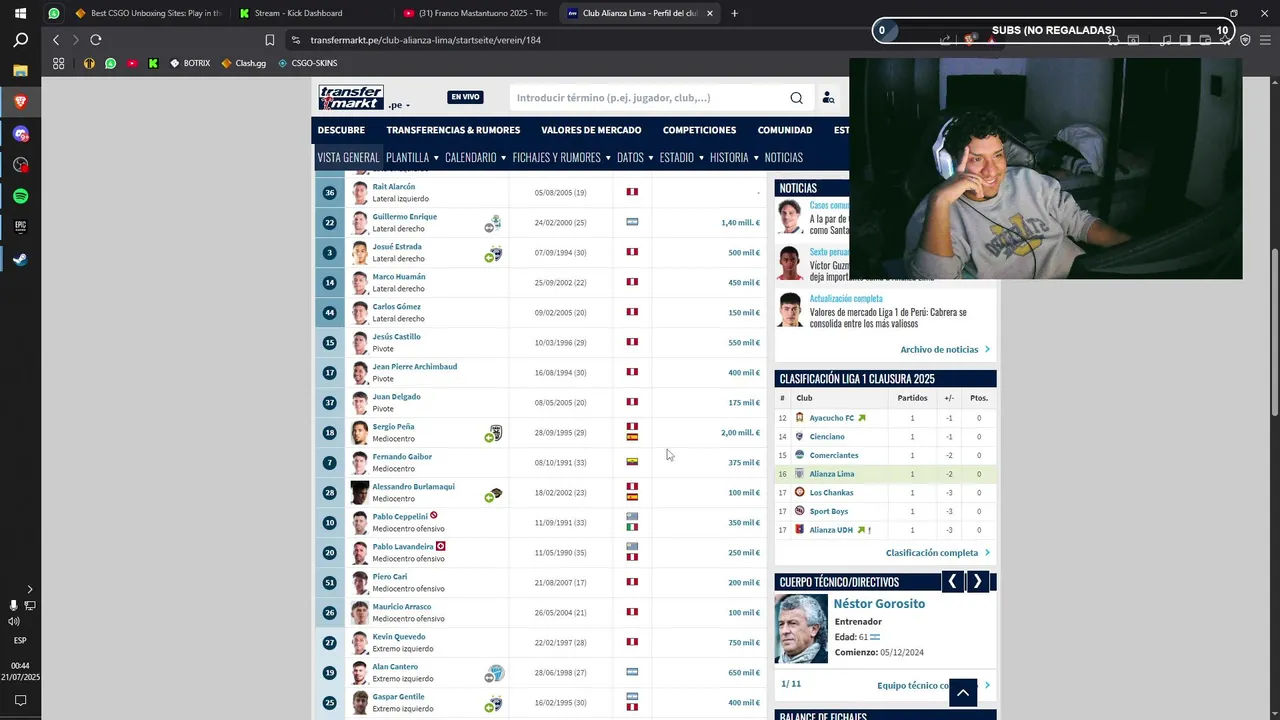Expand the .pe country selector
Viewport: 1280px width, 720px height.
click(400, 105)
